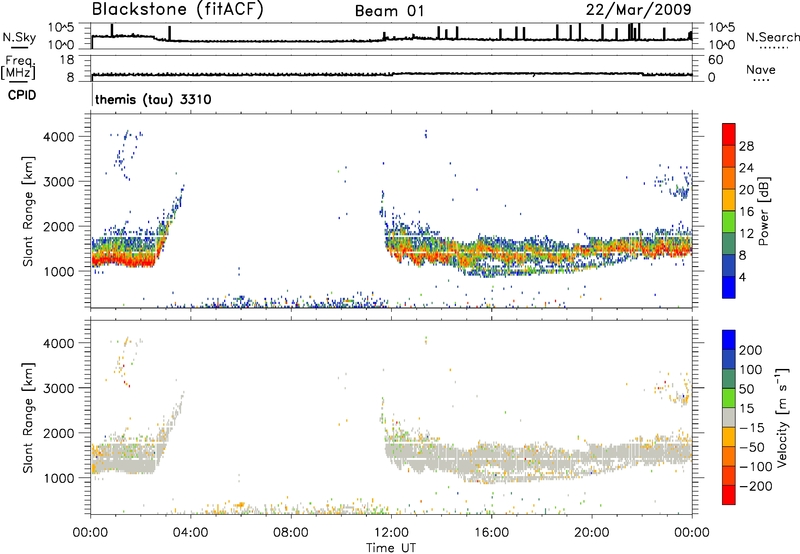
Task: Click the '4000' tick on power panel
Action: pyautogui.click(x=58, y=137)
